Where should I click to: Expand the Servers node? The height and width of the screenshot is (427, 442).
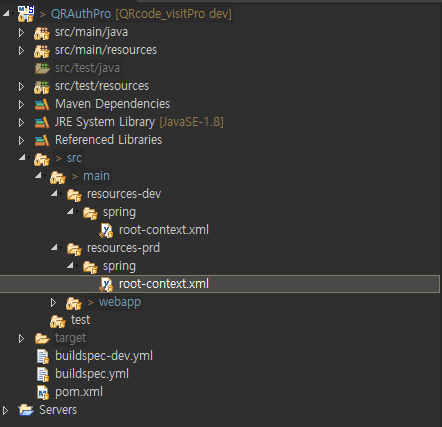pos(5,411)
